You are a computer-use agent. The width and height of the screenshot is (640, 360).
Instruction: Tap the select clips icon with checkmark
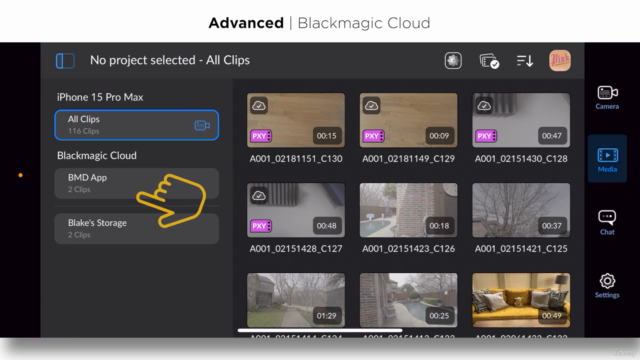489,61
